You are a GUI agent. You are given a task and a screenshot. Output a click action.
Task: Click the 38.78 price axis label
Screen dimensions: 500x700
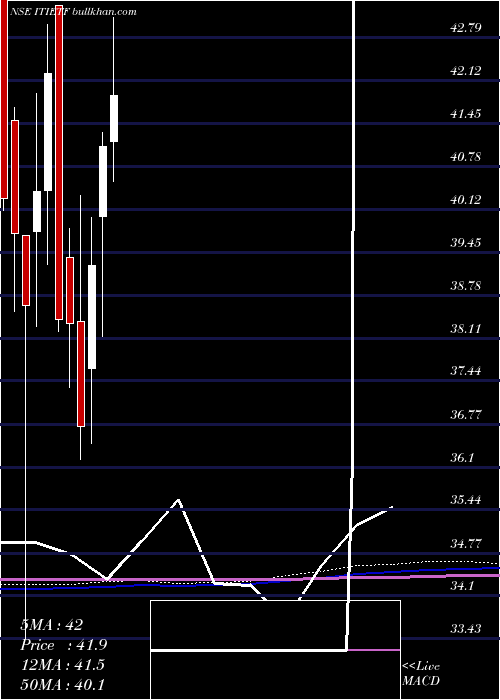tap(466, 286)
